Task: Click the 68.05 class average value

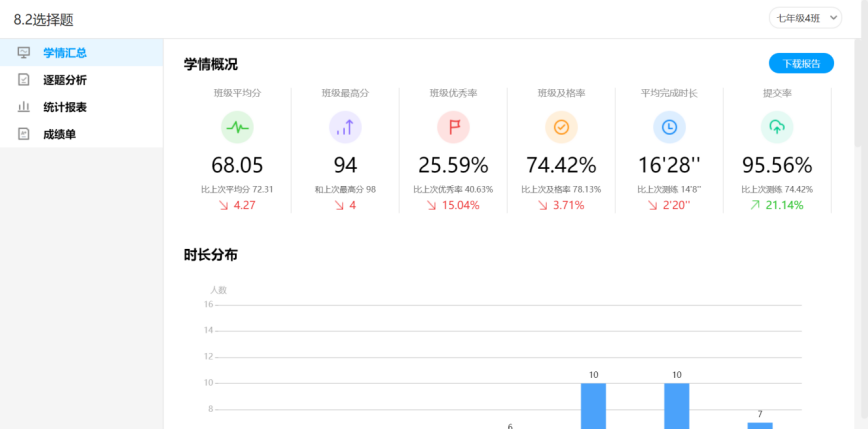Action: 237,166
